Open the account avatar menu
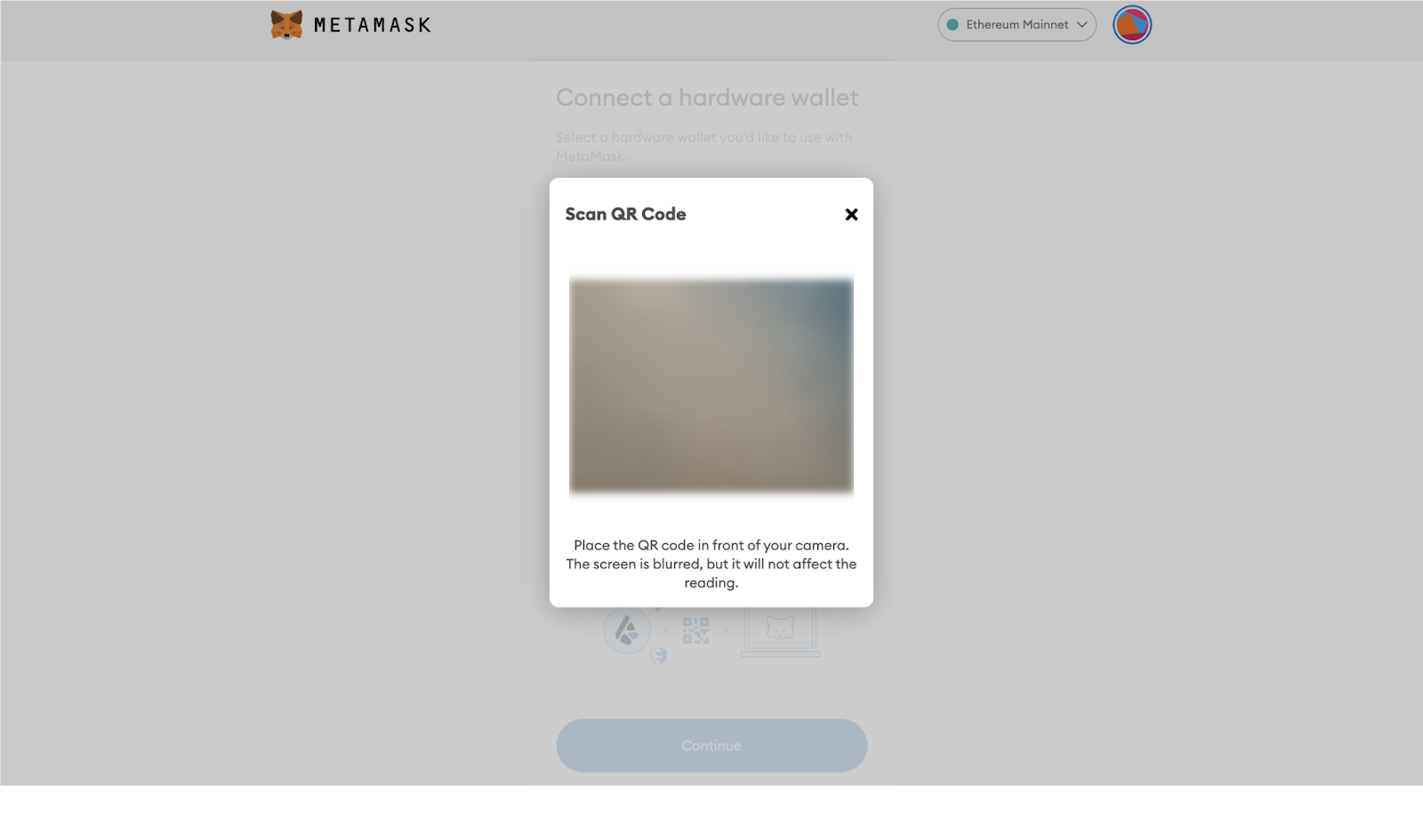Viewport: 1423px width, 840px height. pos(1132,25)
